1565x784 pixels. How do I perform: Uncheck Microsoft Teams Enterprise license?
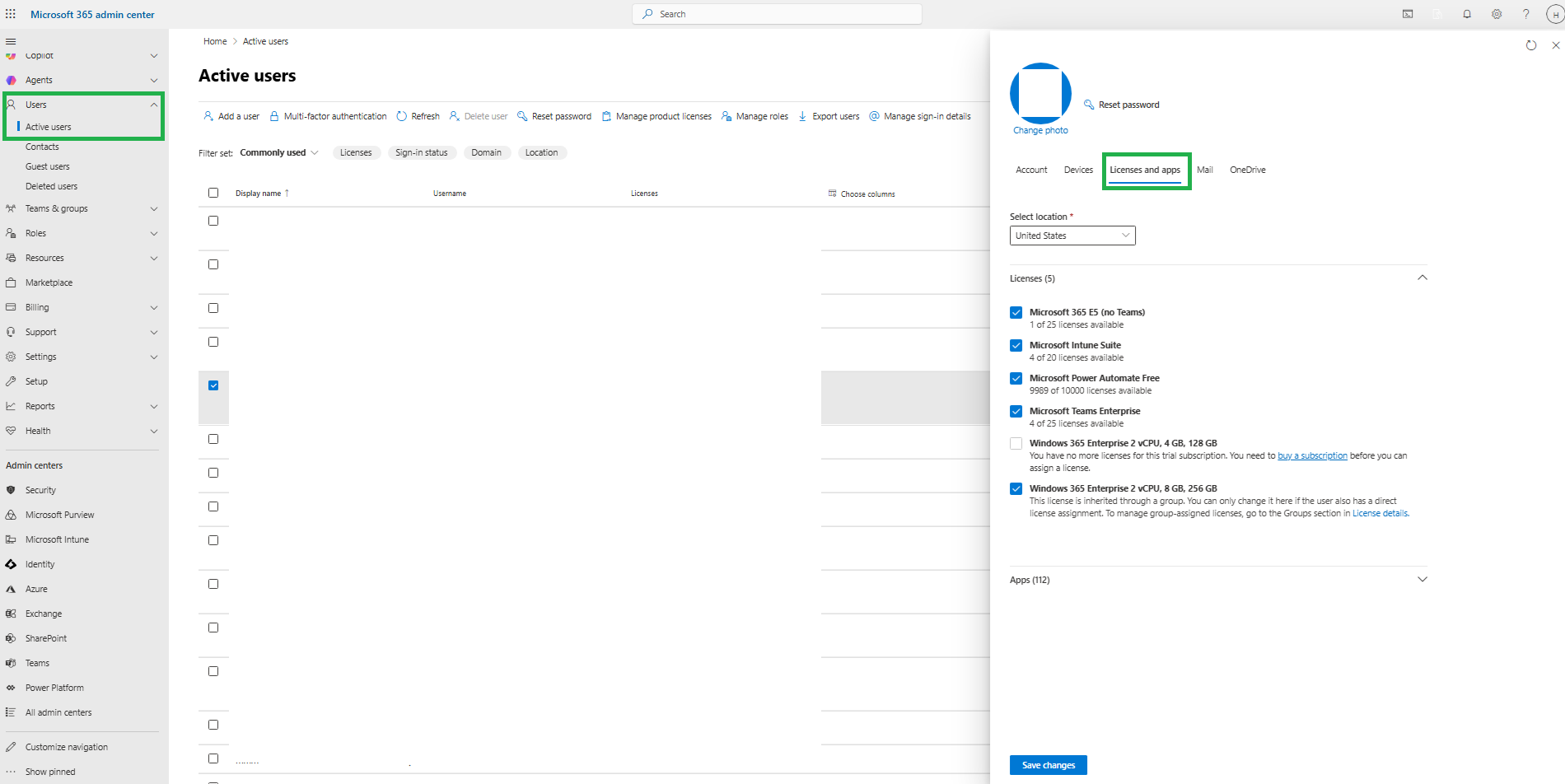click(x=1016, y=412)
